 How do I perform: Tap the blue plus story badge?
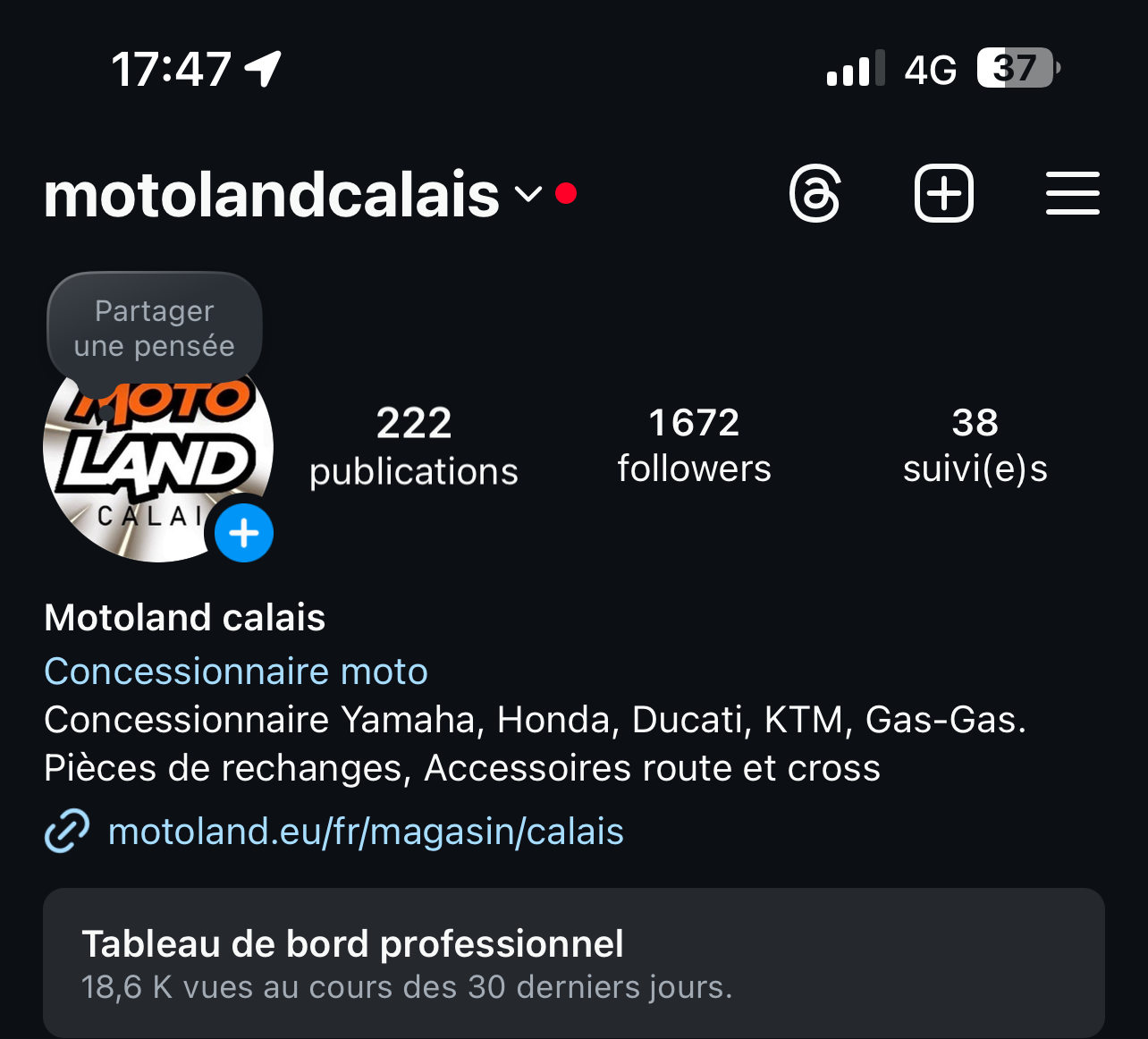(244, 533)
